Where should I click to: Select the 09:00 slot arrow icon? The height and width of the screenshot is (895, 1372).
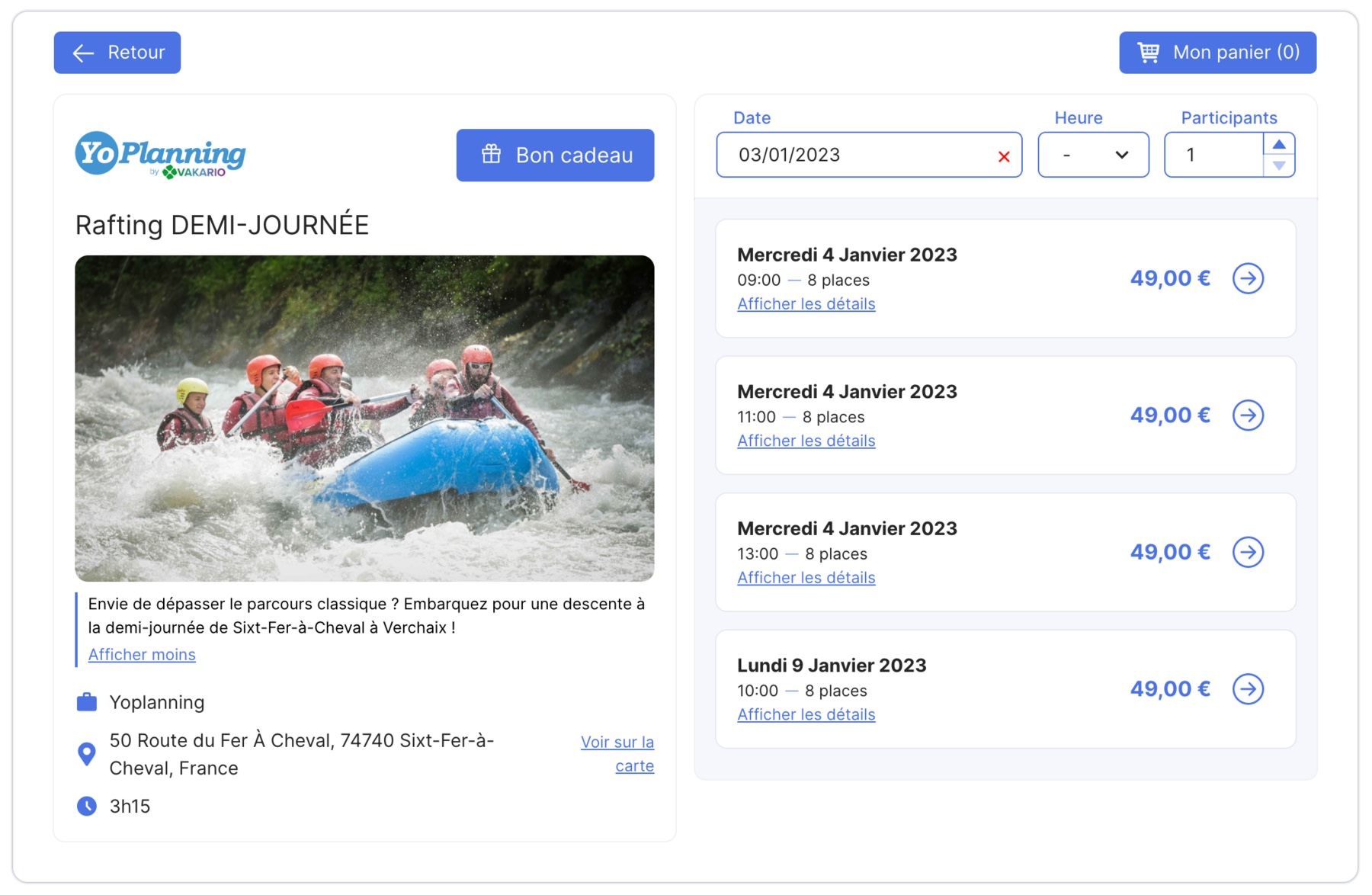(1248, 278)
